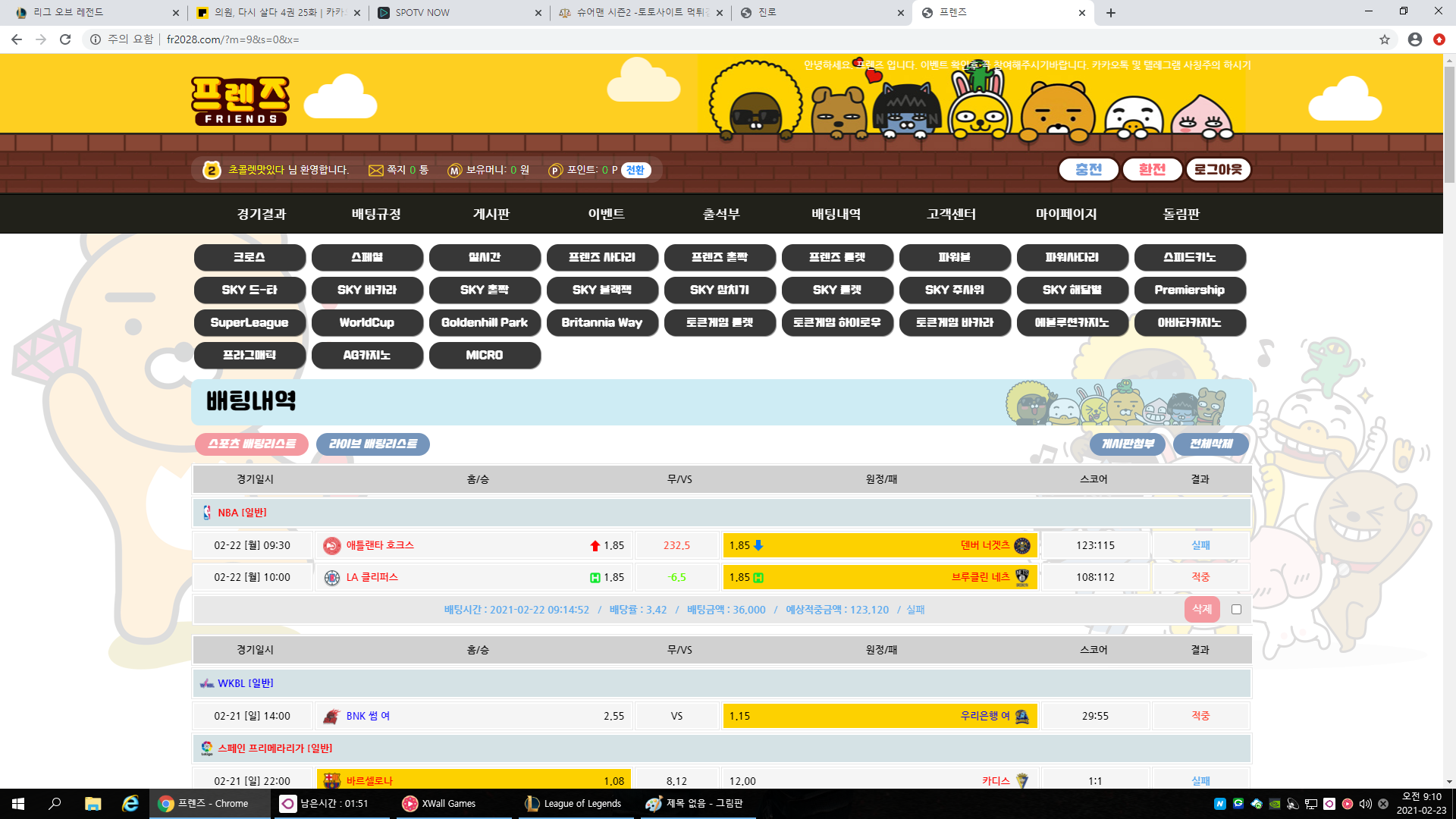This screenshot has width=1456, height=819.
Task: Open the 고객센터 navigation menu item
Action: [x=951, y=215]
